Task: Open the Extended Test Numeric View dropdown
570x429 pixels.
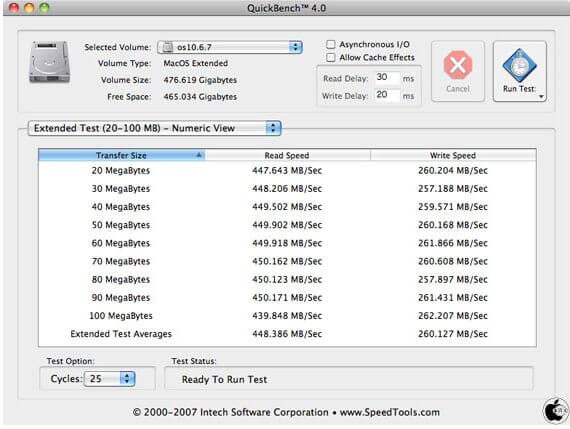Action: 154,128
